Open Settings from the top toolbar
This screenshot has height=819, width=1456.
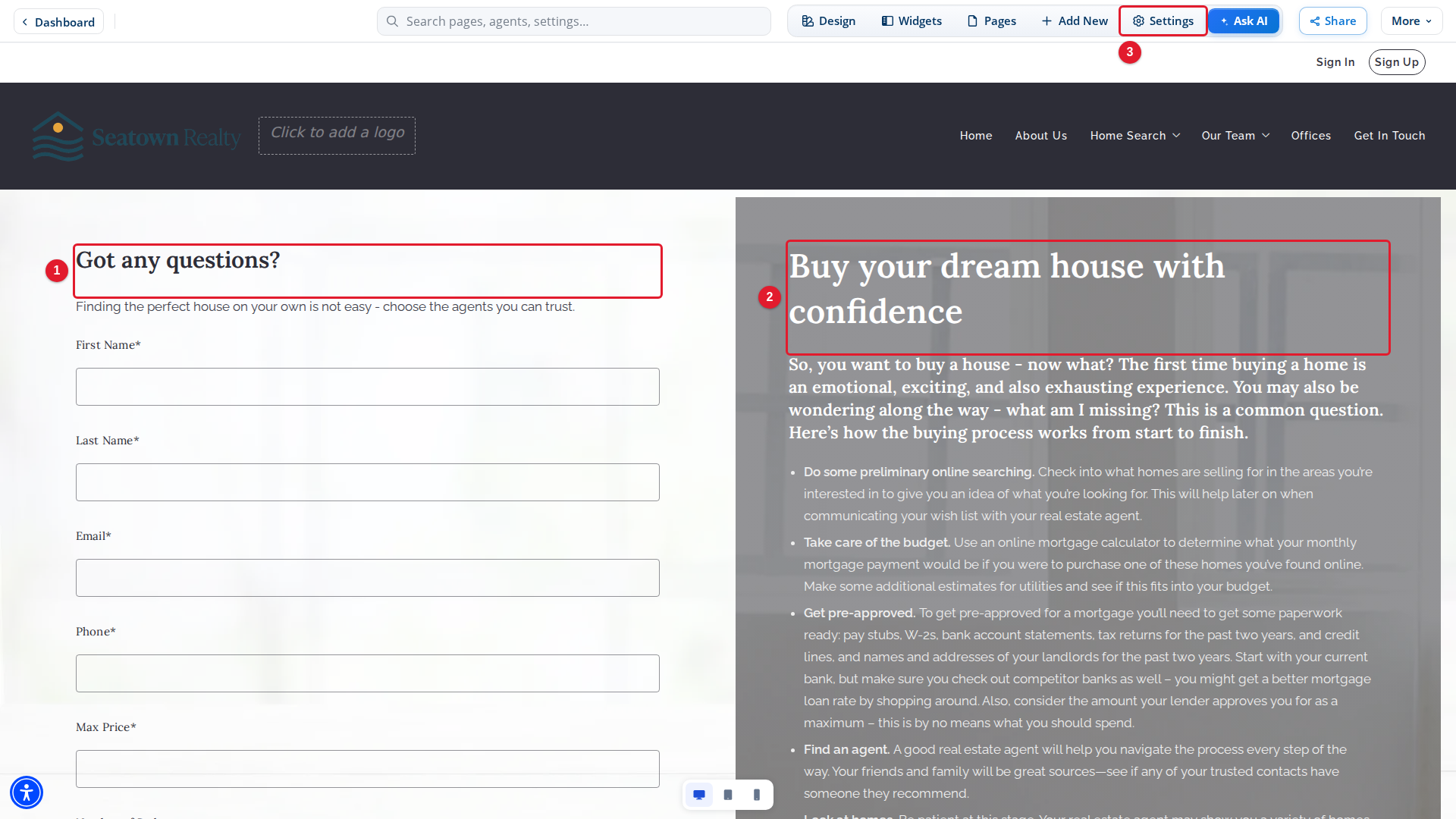[1163, 21]
